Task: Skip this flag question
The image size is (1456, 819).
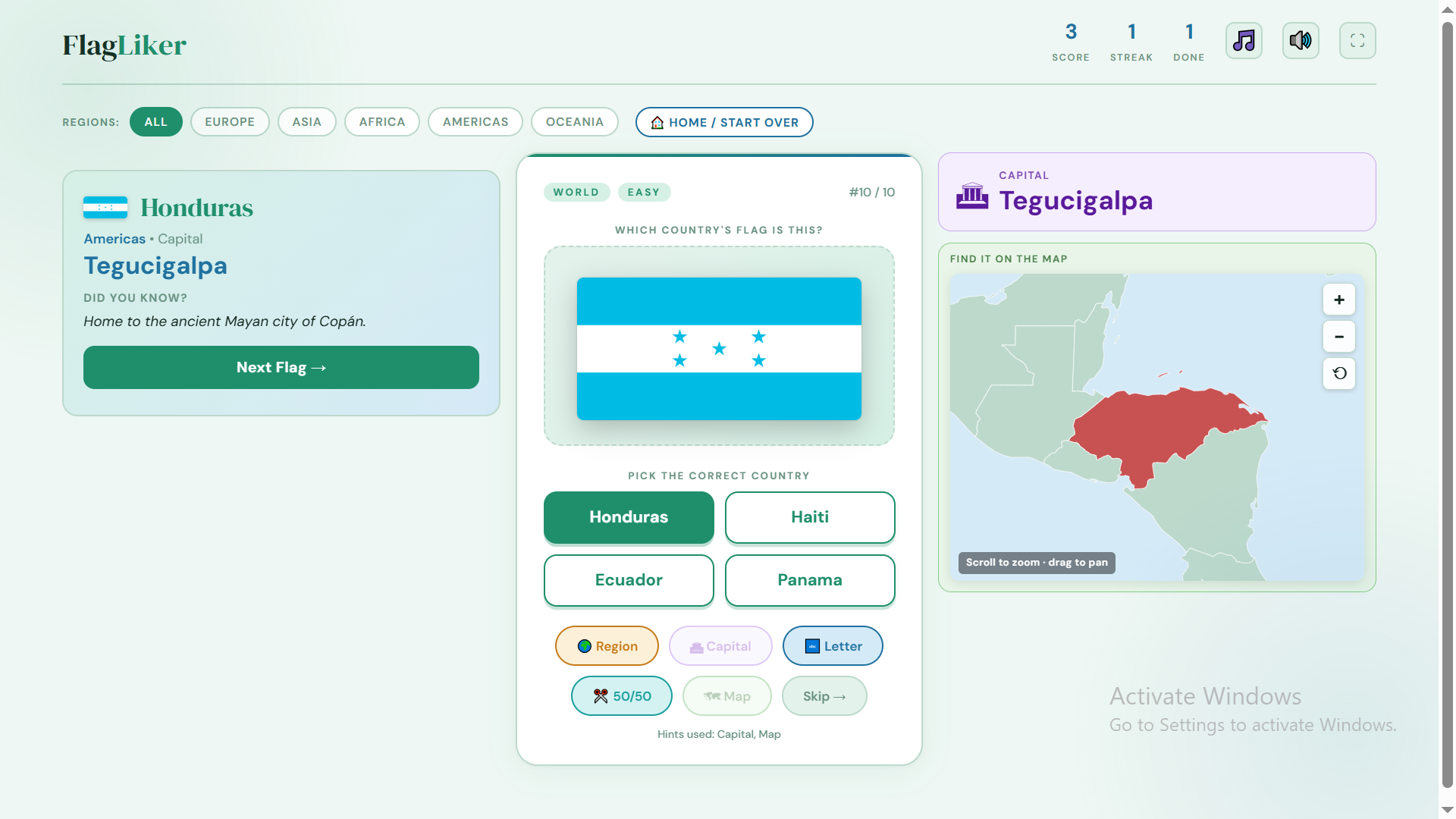Action: [x=824, y=696]
